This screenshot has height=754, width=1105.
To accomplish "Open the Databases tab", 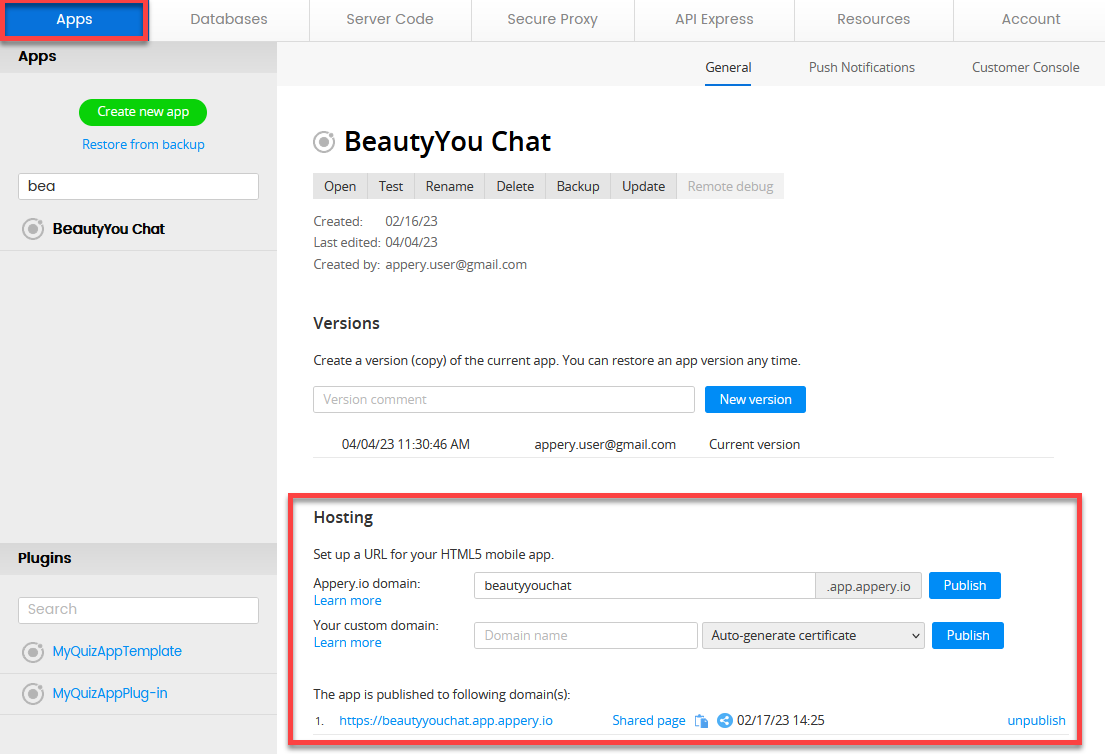I will point(229,20).
